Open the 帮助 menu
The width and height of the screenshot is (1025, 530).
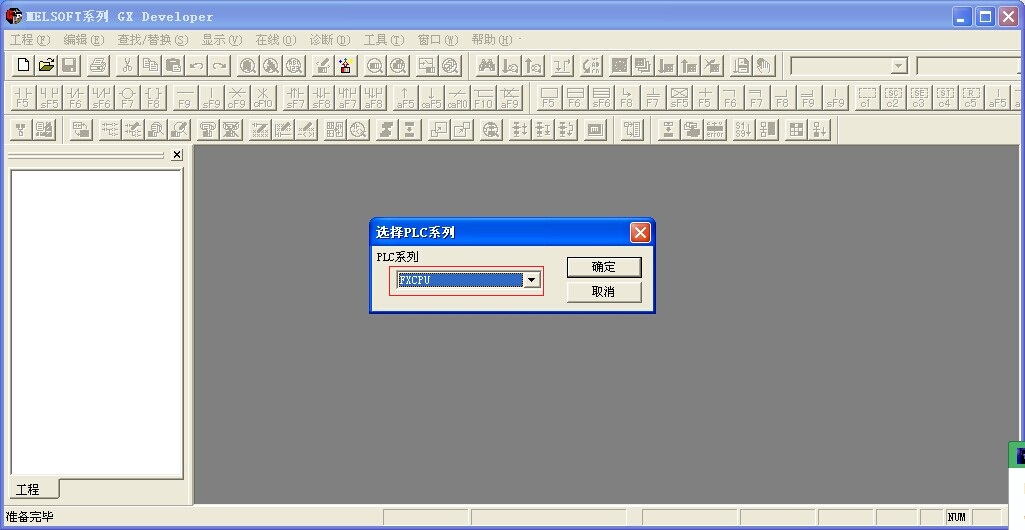(492, 40)
